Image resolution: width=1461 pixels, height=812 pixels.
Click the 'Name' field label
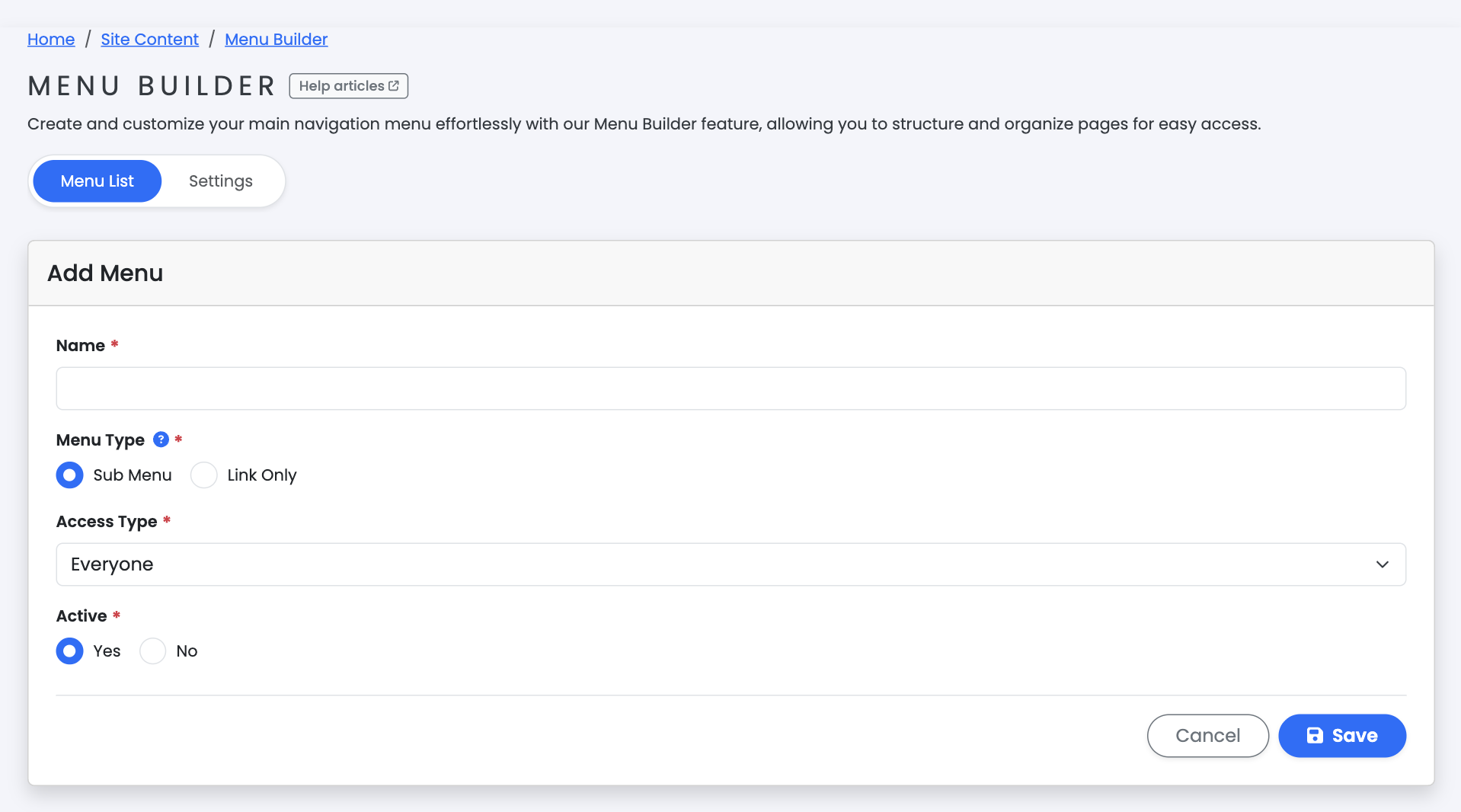pyautogui.click(x=81, y=346)
